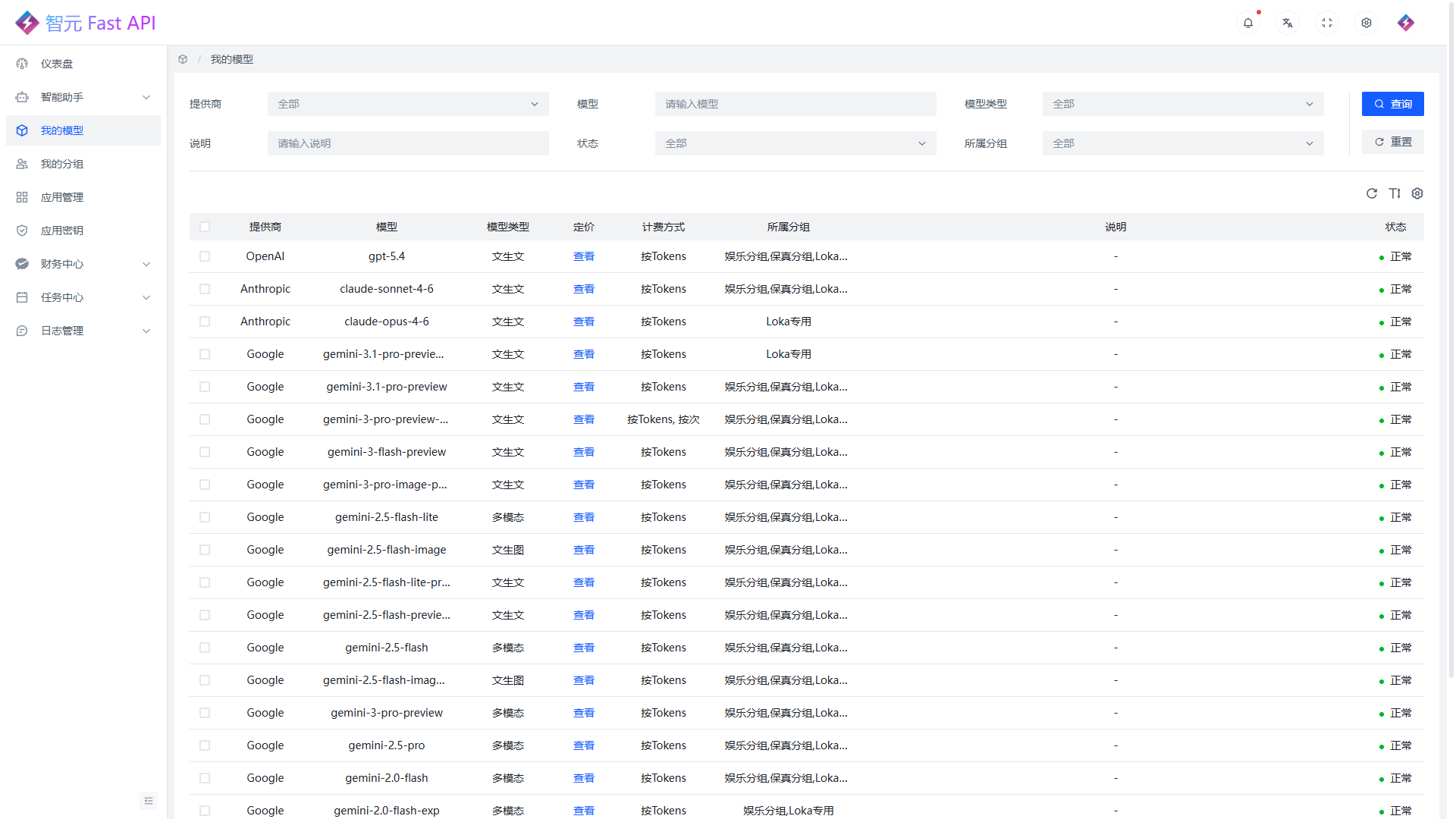Check the select-all checkbox in table header

tap(205, 227)
